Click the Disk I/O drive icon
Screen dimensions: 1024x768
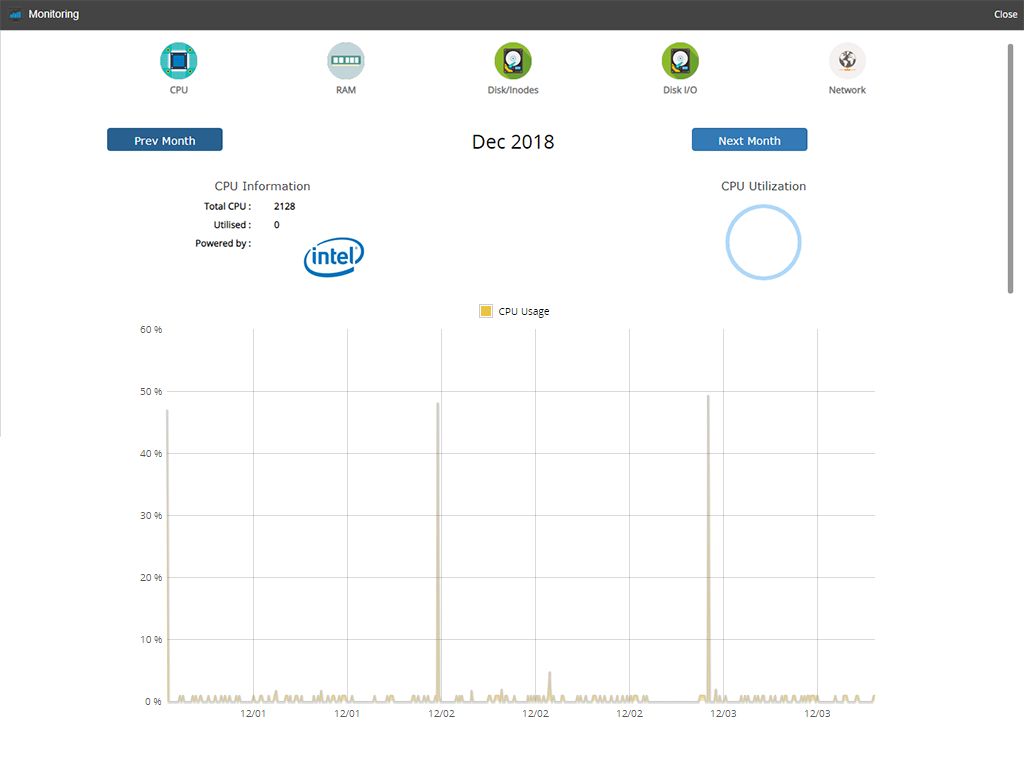[x=680, y=61]
